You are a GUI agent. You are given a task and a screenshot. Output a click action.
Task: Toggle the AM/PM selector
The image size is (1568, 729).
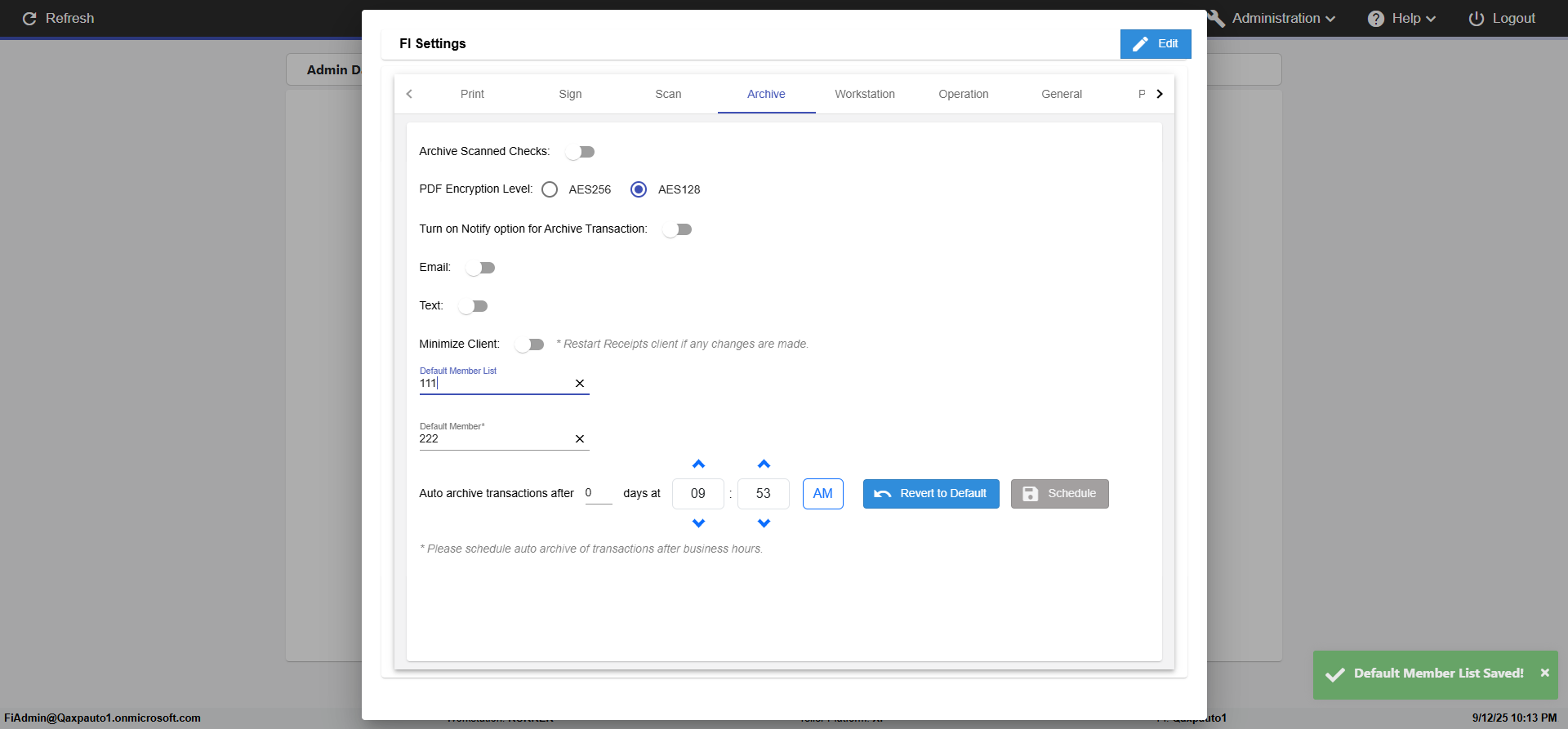[x=822, y=494]
